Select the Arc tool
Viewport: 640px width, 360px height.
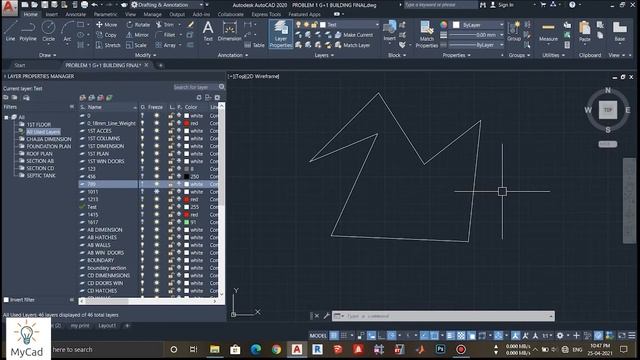[67, 31]
